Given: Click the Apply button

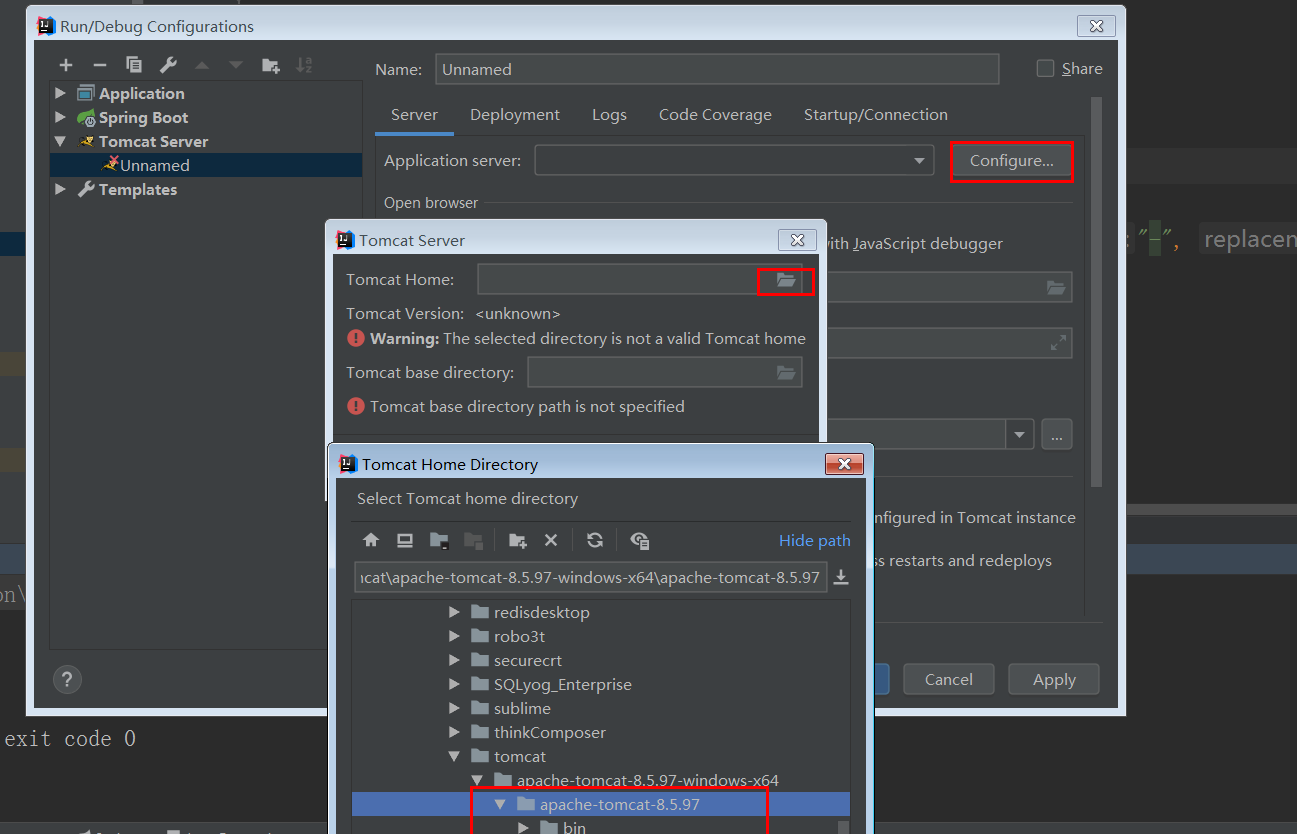Looking at the screenshot, I should 1054,679.
